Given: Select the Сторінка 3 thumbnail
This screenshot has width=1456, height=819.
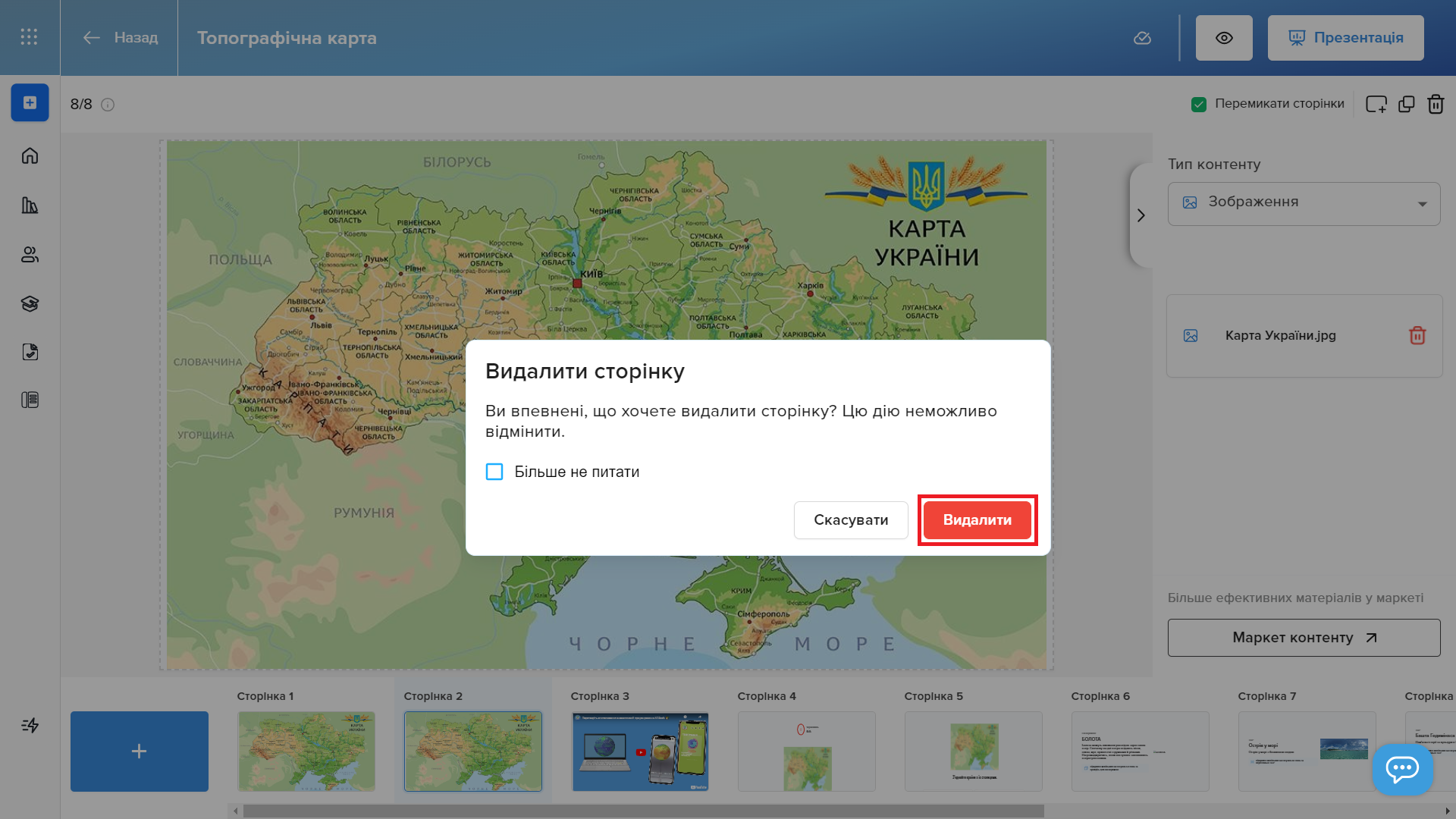Looking at the screenshot, I should pos(640,752).
